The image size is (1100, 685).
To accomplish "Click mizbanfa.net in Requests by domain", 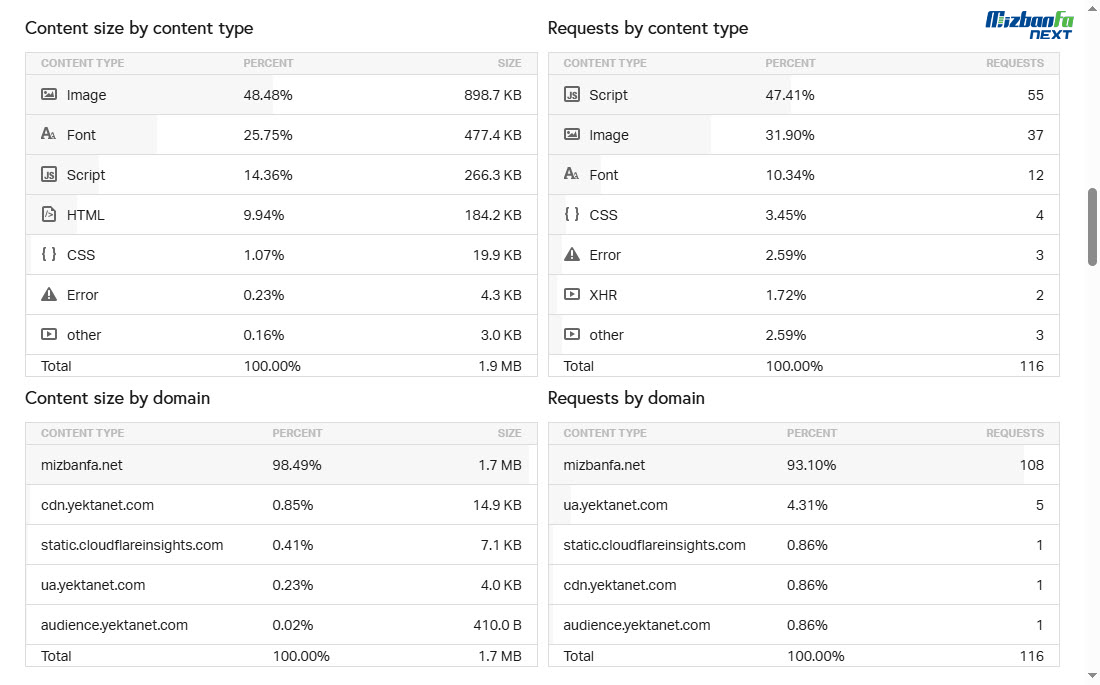I will (604, 465).
